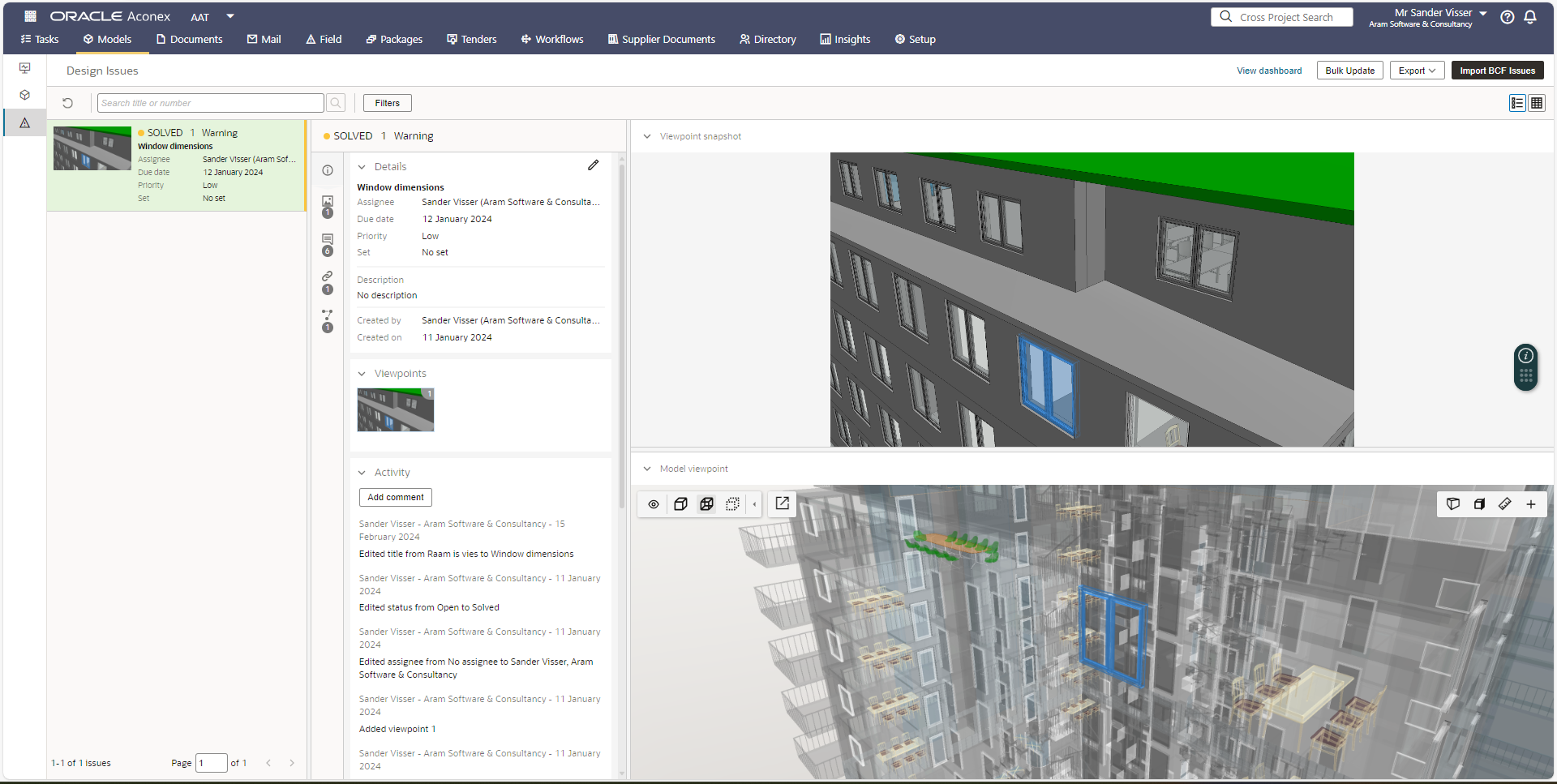Viewport: 1557px width, 784px height.
Task: Switch issue list to grid card view
Action: 1537,103
